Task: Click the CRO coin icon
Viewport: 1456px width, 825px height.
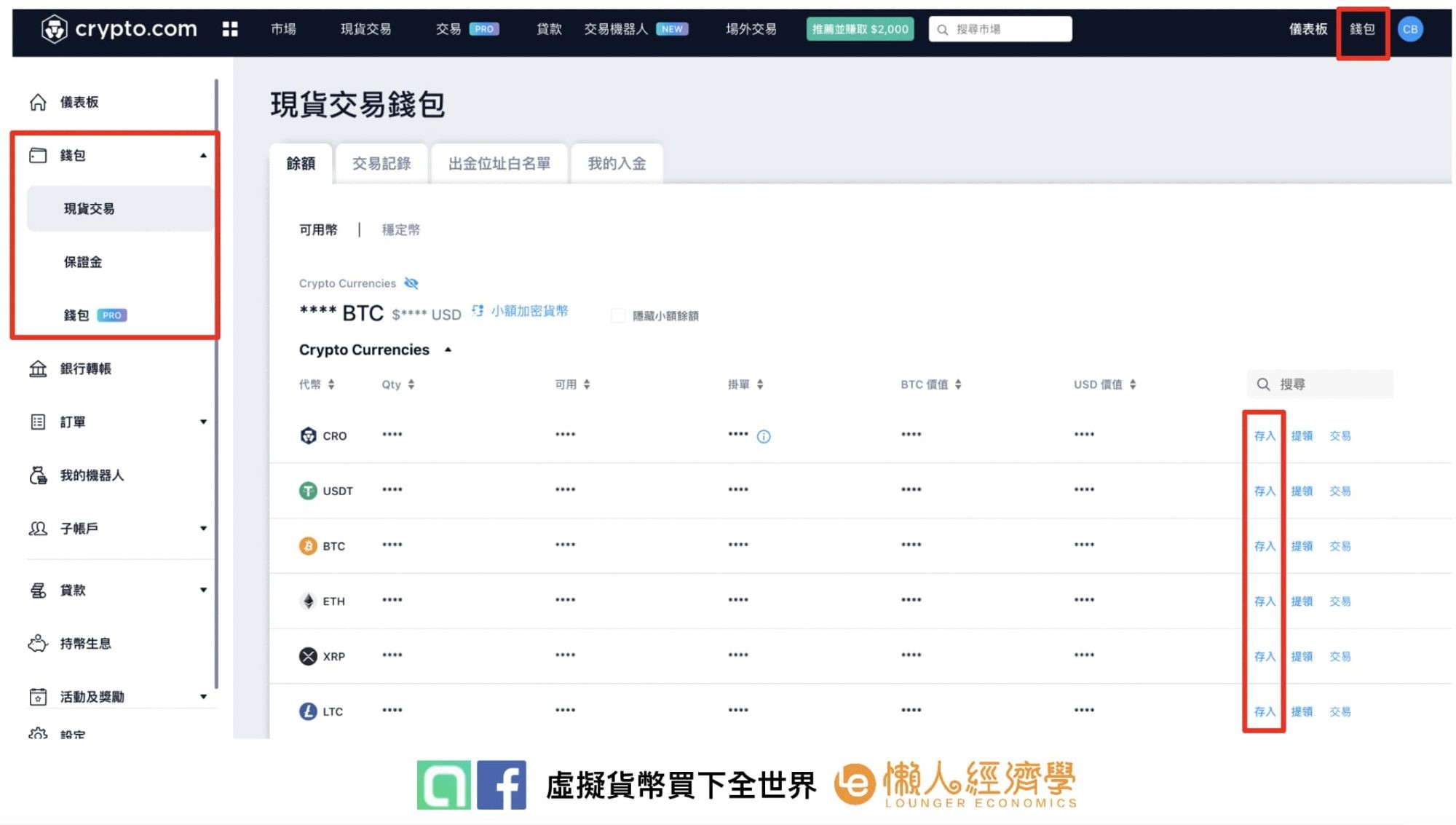Action: [308, 435]
